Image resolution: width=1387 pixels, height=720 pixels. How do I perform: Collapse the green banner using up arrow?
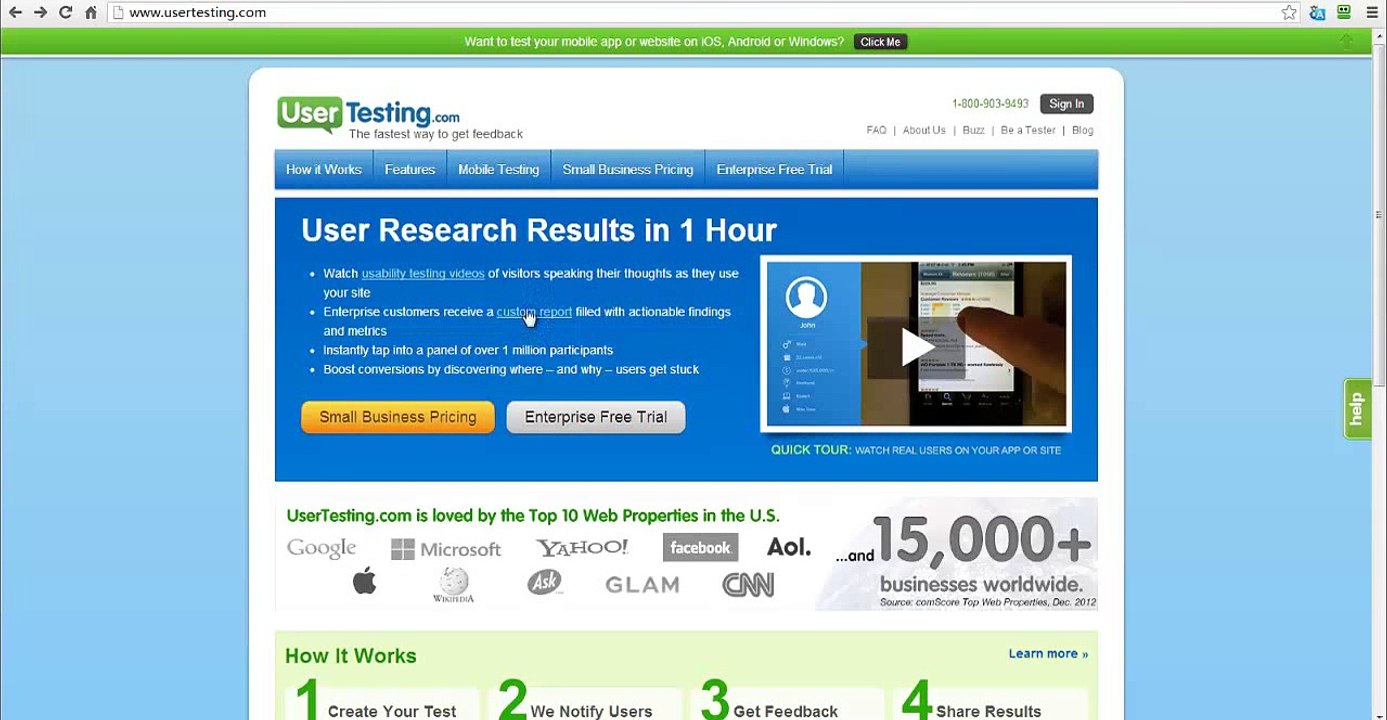(x=1346, y=41)
